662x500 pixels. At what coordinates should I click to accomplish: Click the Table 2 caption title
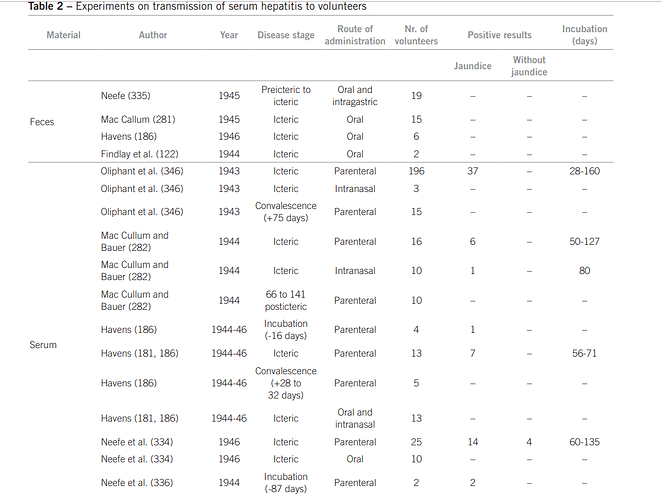tap(197, 6)
